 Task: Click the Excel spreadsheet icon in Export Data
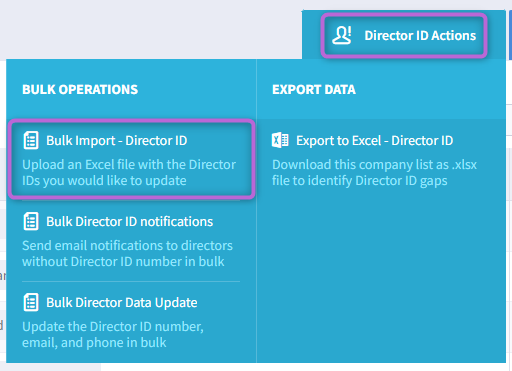[280, 140]
